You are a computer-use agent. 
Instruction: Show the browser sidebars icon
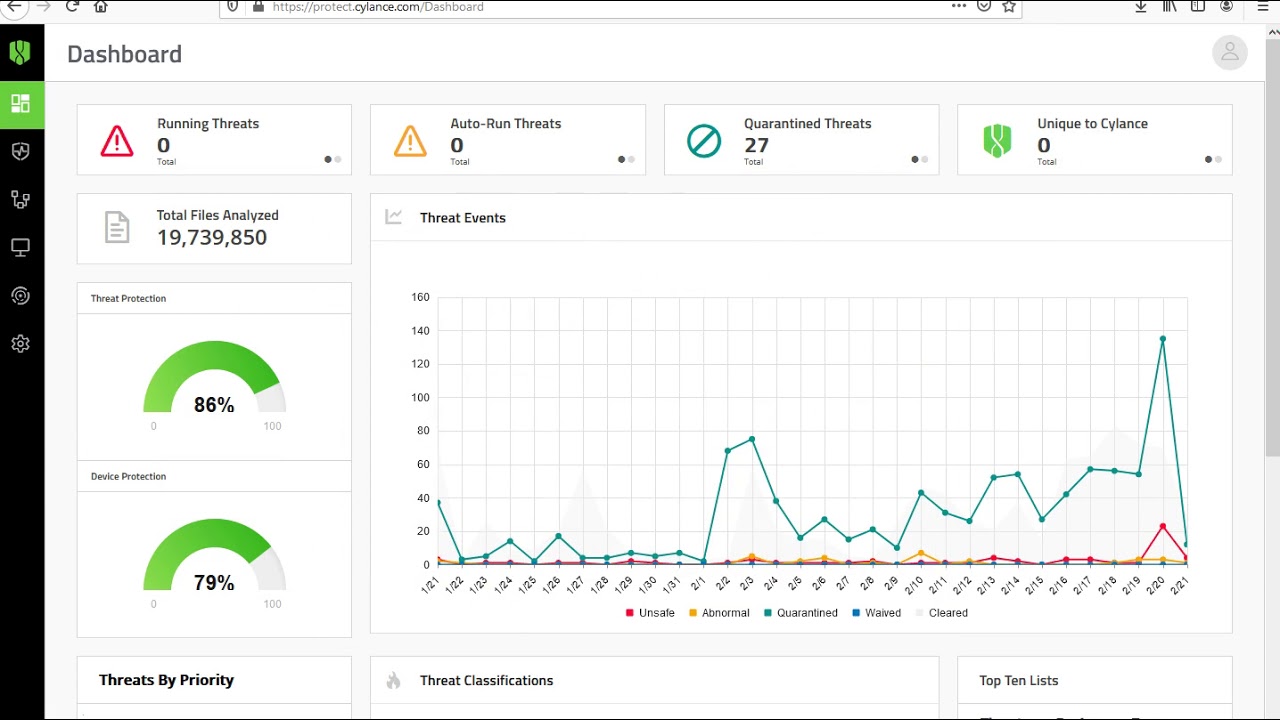(x=1197, y=6)
